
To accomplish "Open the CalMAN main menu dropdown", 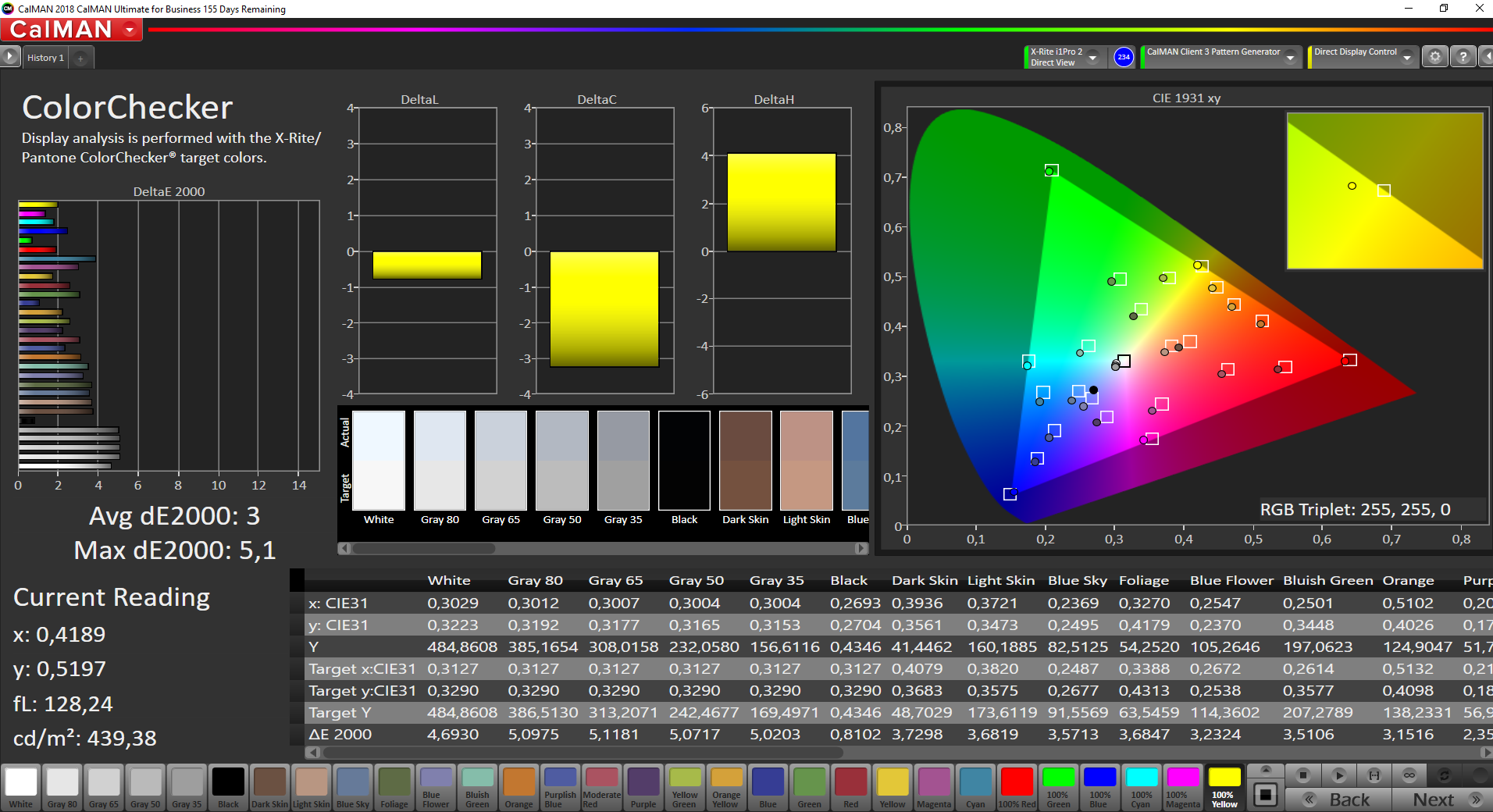I will point(130,30).
